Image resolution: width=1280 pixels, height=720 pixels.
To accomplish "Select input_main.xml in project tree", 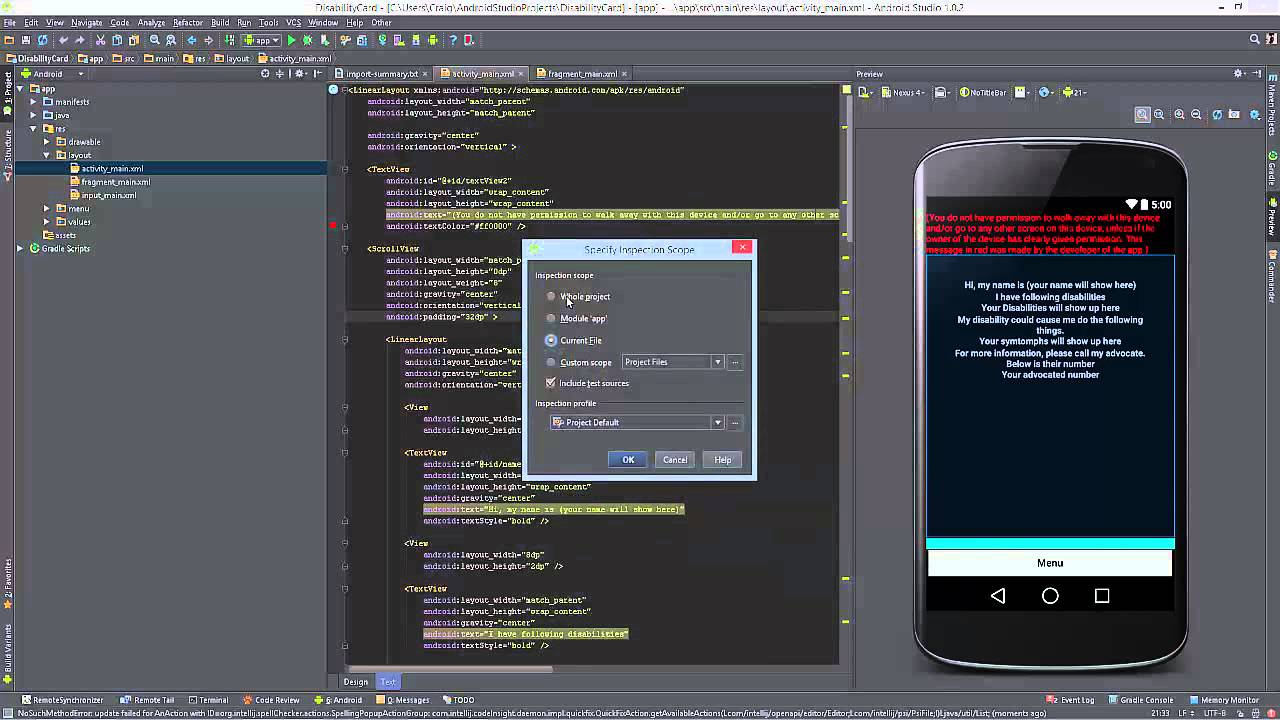I will pos(109,195).
